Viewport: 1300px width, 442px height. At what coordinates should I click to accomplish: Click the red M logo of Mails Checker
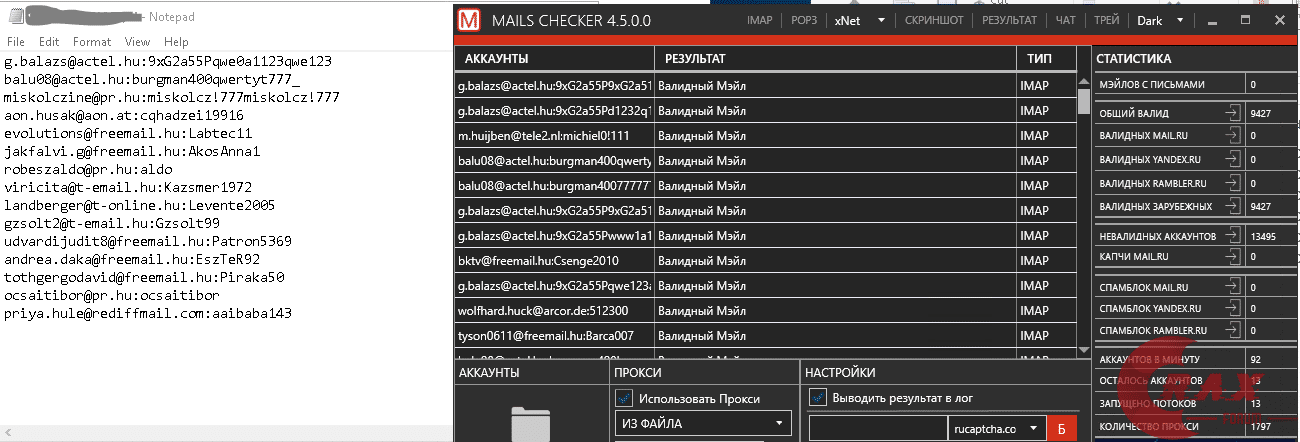(470, 20)
